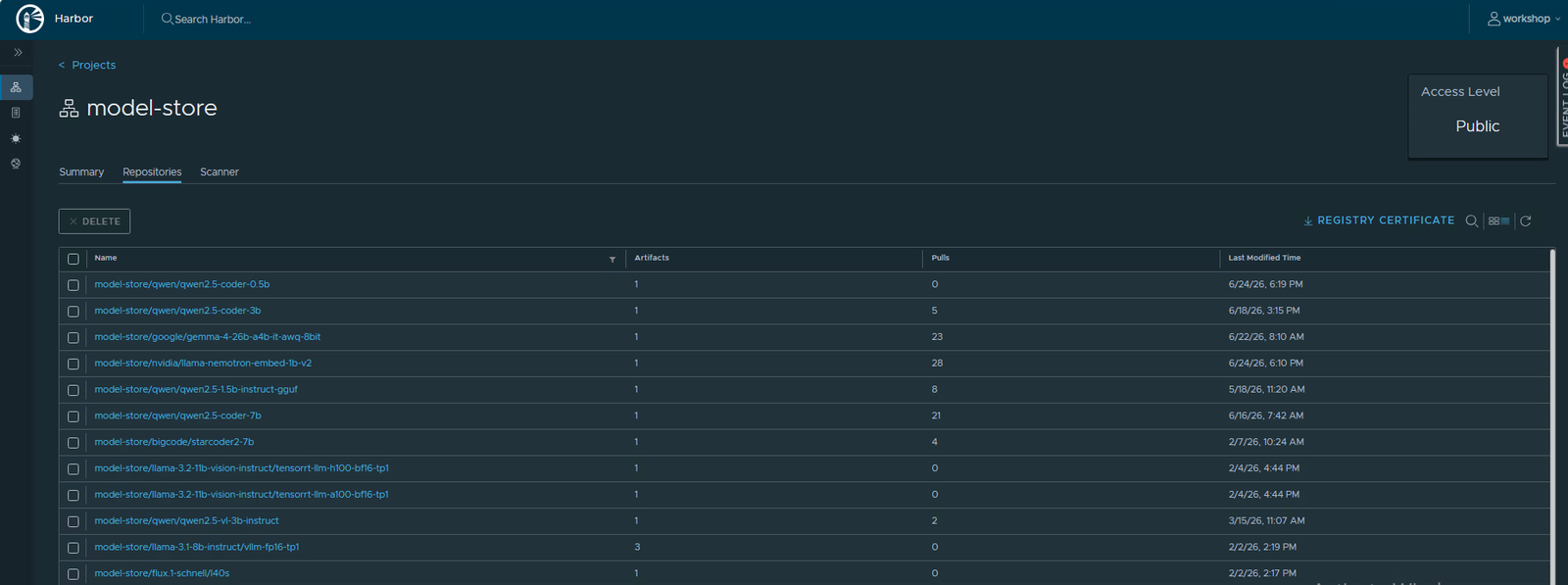Sort by the Pulls column header
Image resolution: width=1568 pixels, height=585 pixels.
pos(941,258)
